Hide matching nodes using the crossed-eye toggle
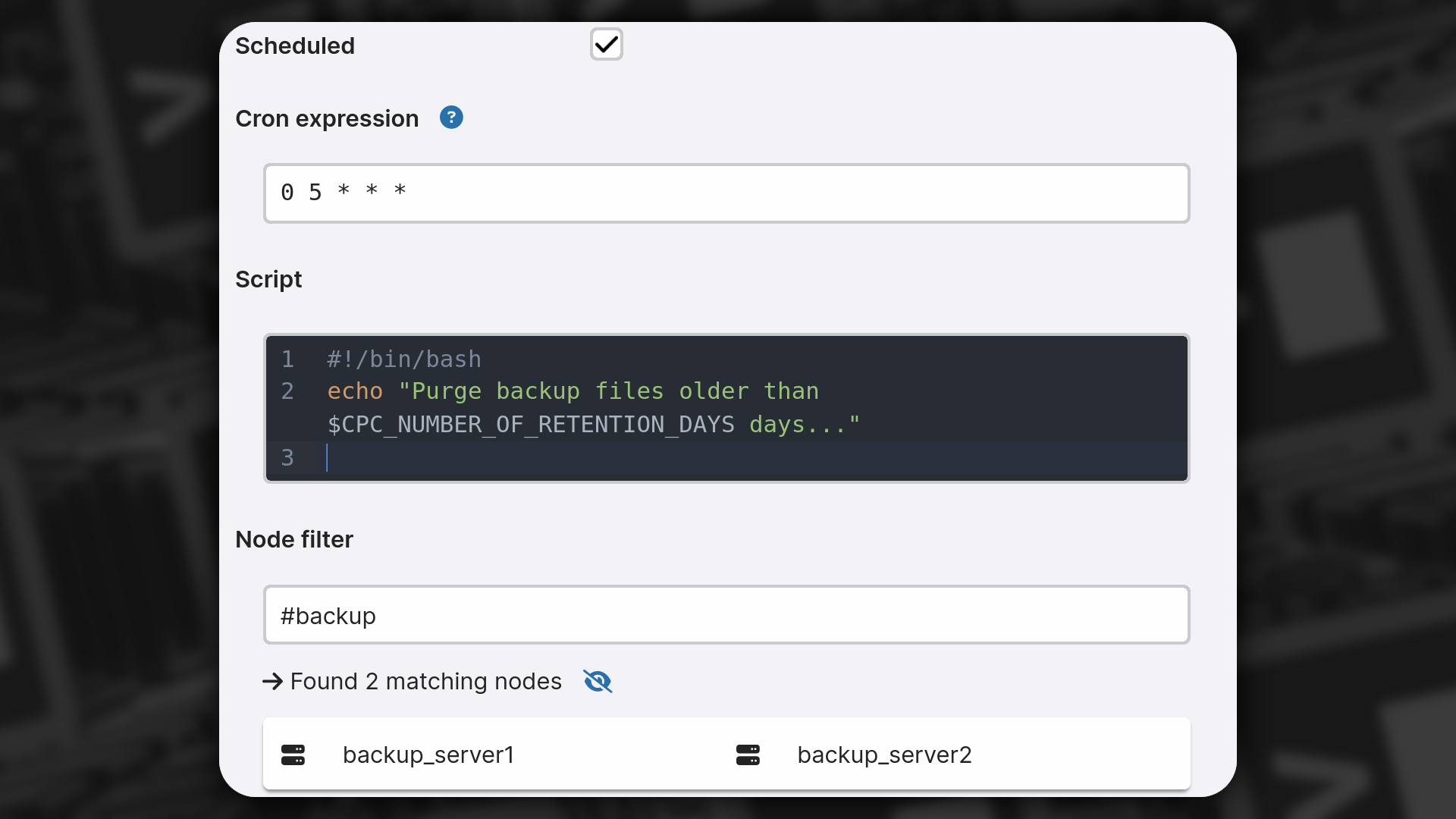This screenshot has width=1456, height=819. (x=598, y=681)
